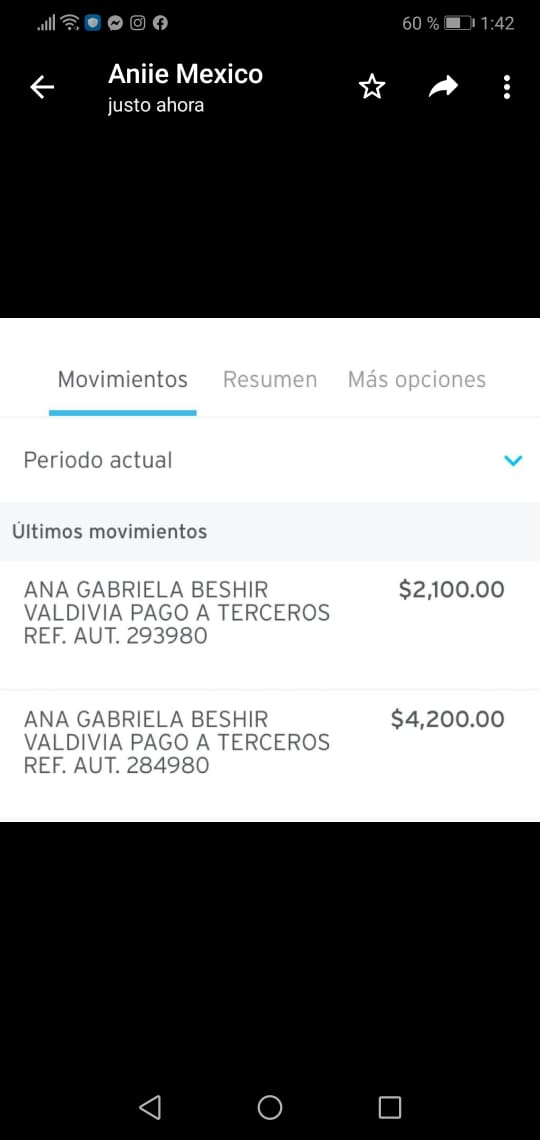Tap the battery indicator in status bar
Image resolution: width=540 pixels, height=1140 pixels.
coord(459,23)
